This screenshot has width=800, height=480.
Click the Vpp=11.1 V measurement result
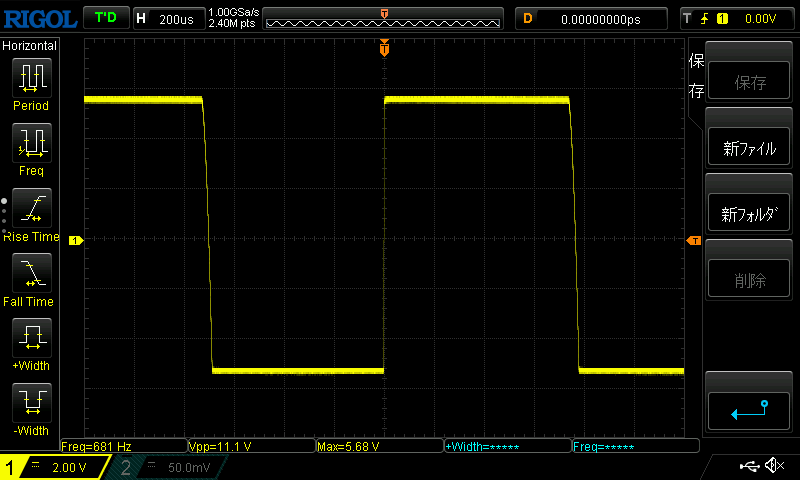(x=252, y=446)
